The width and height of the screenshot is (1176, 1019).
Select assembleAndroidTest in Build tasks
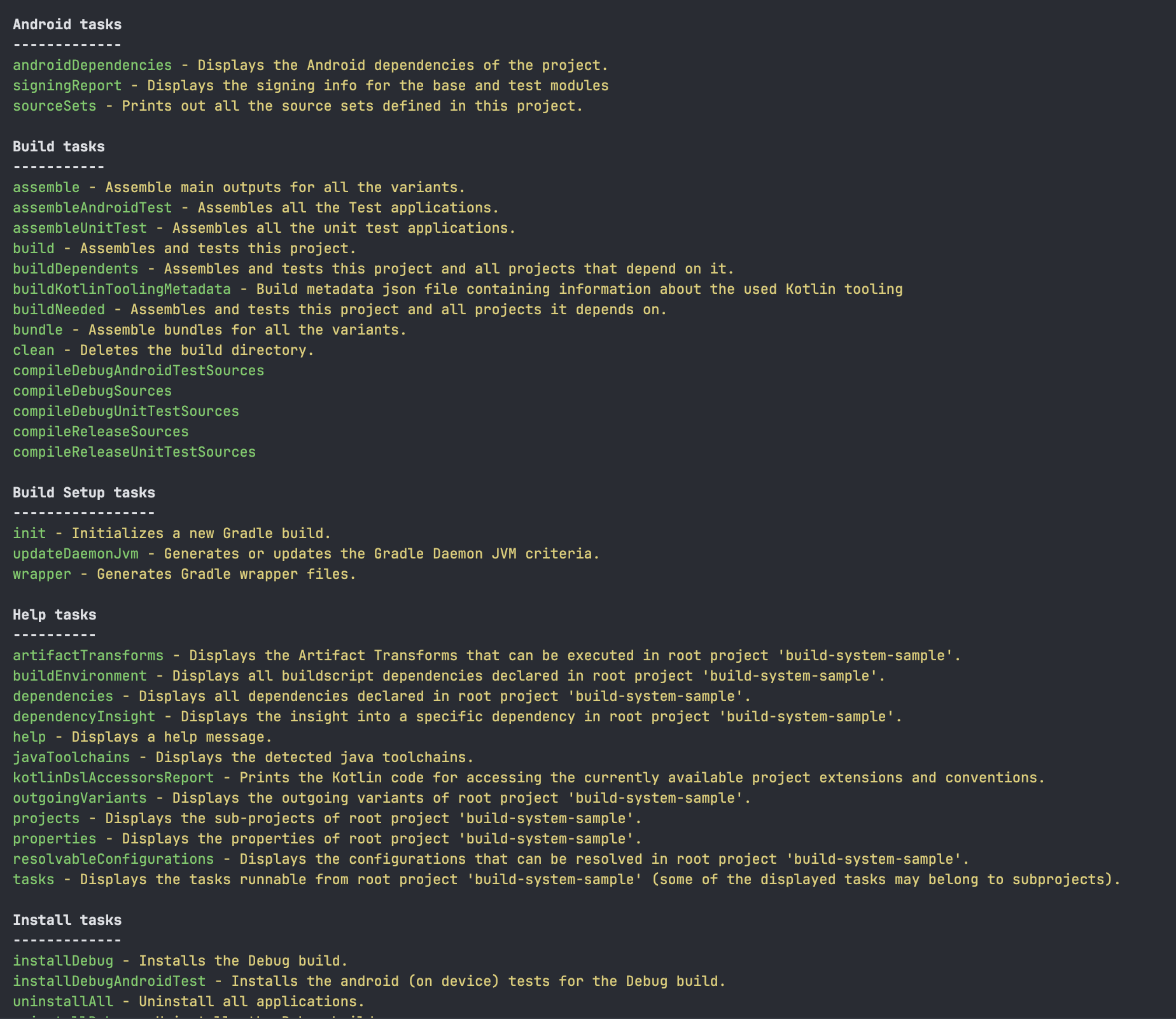[x=92, y=208]
